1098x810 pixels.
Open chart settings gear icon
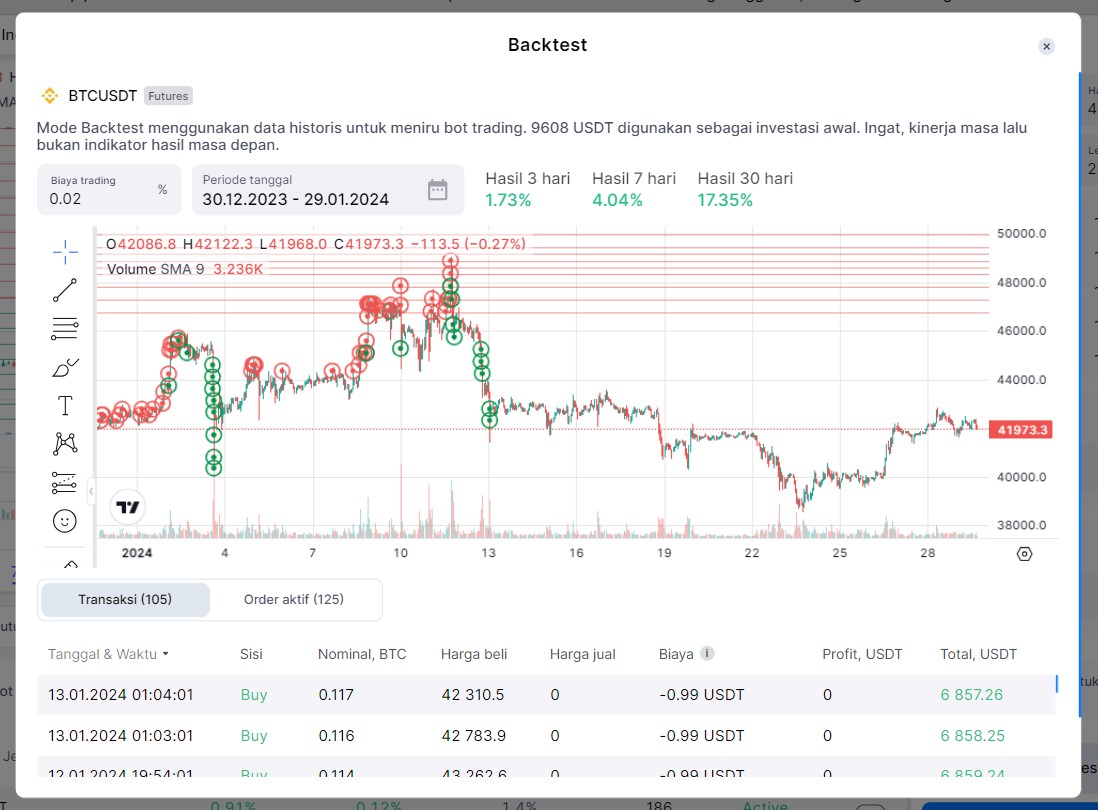[x=1024, y=554]
